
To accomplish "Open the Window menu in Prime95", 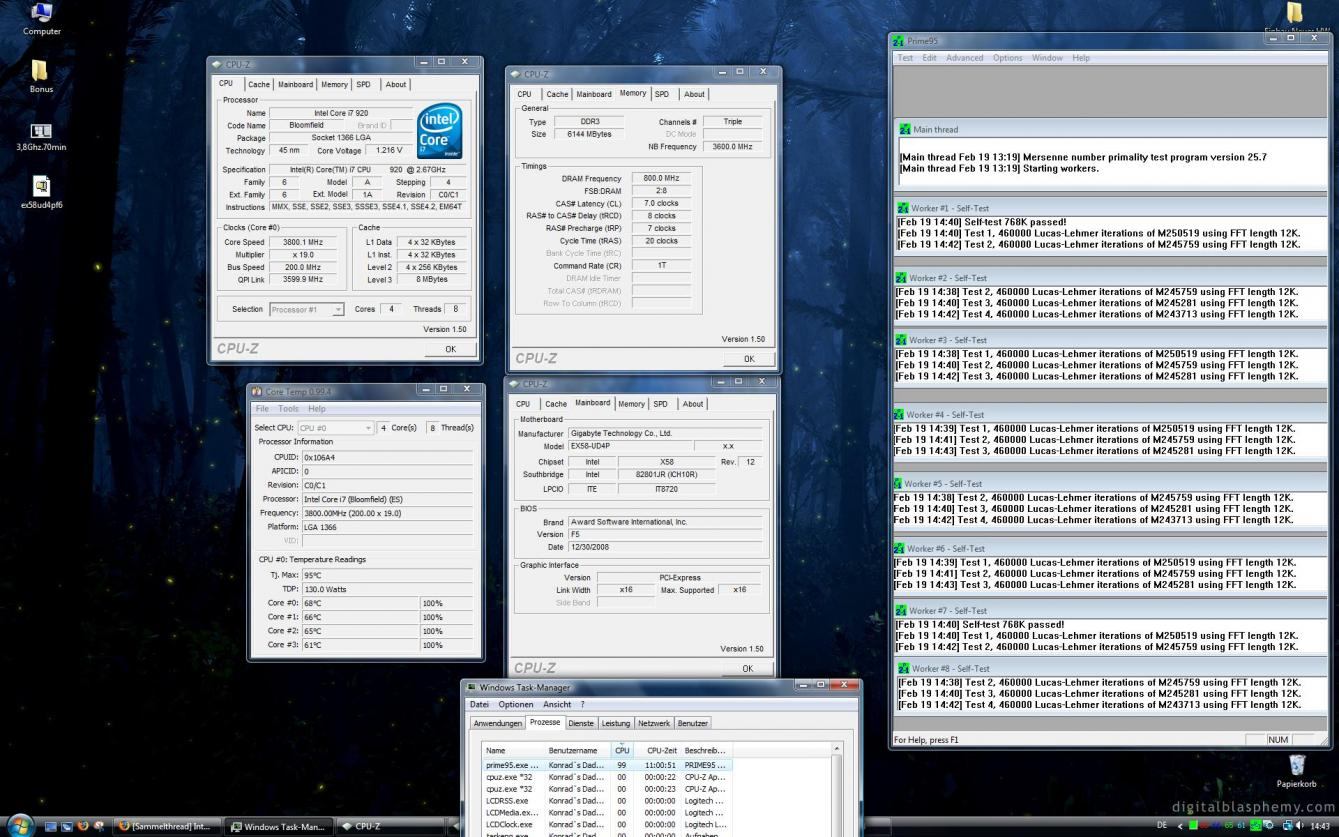I will coord(1047,58).
